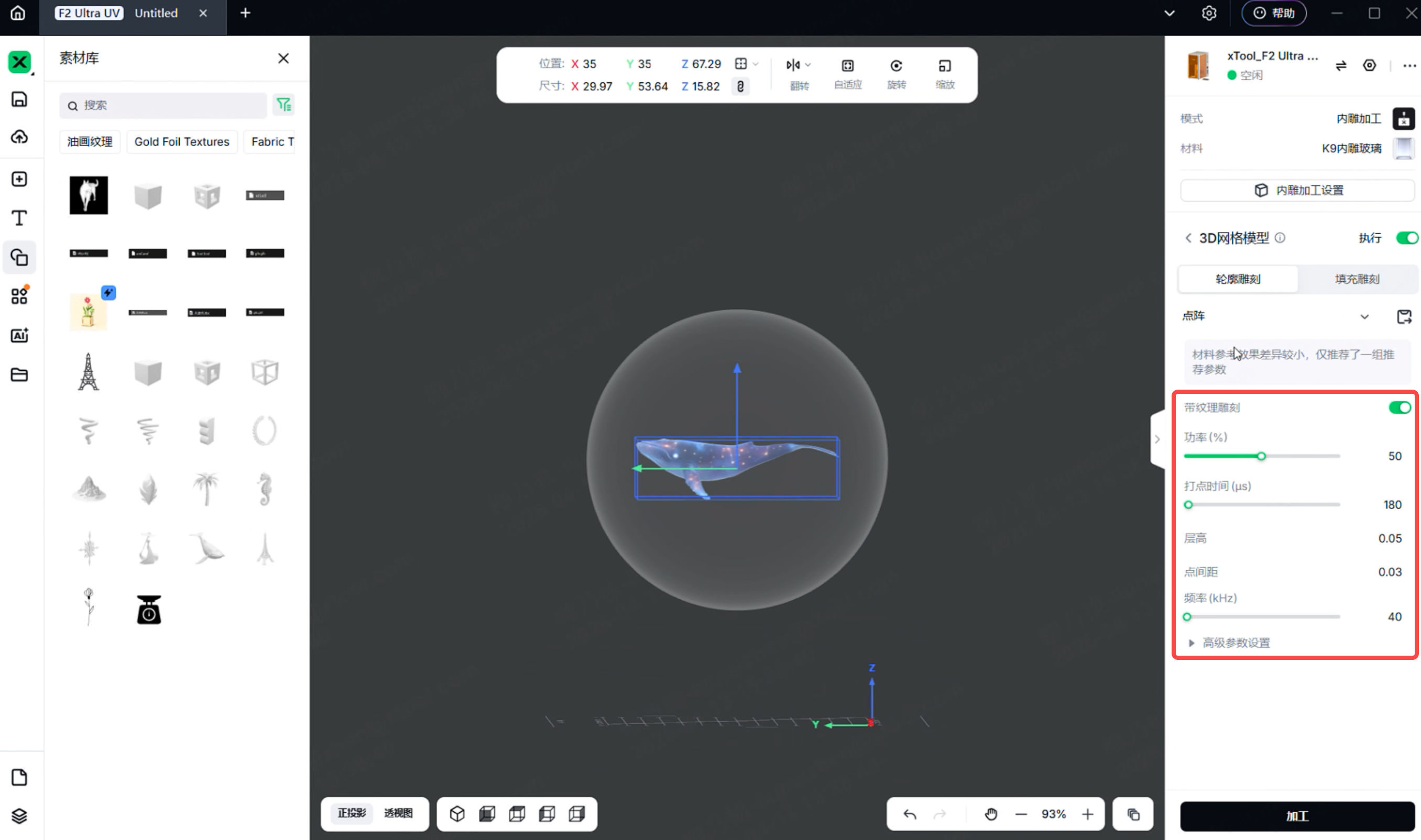Expand the 点阵 dropdown
Screen dimensions: 1421x840
[x=1364, y=316]
